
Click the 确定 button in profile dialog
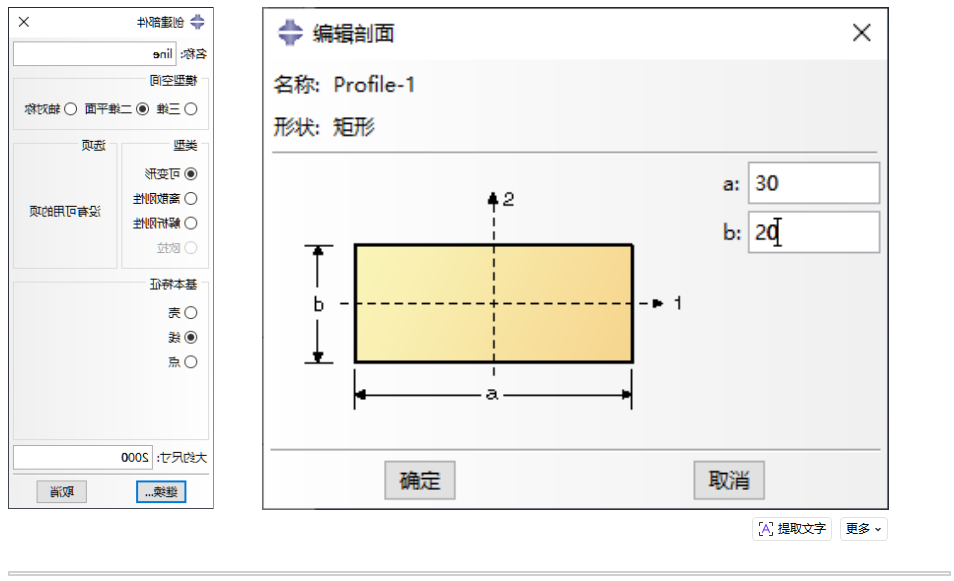[420, 480]
